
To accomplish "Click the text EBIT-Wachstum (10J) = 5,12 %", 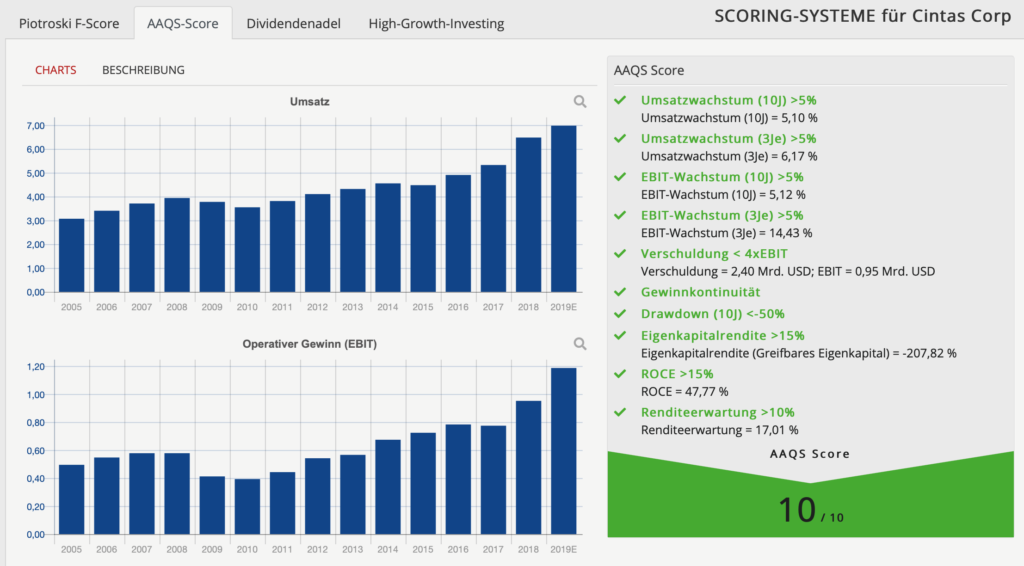I will pos(723,195).
